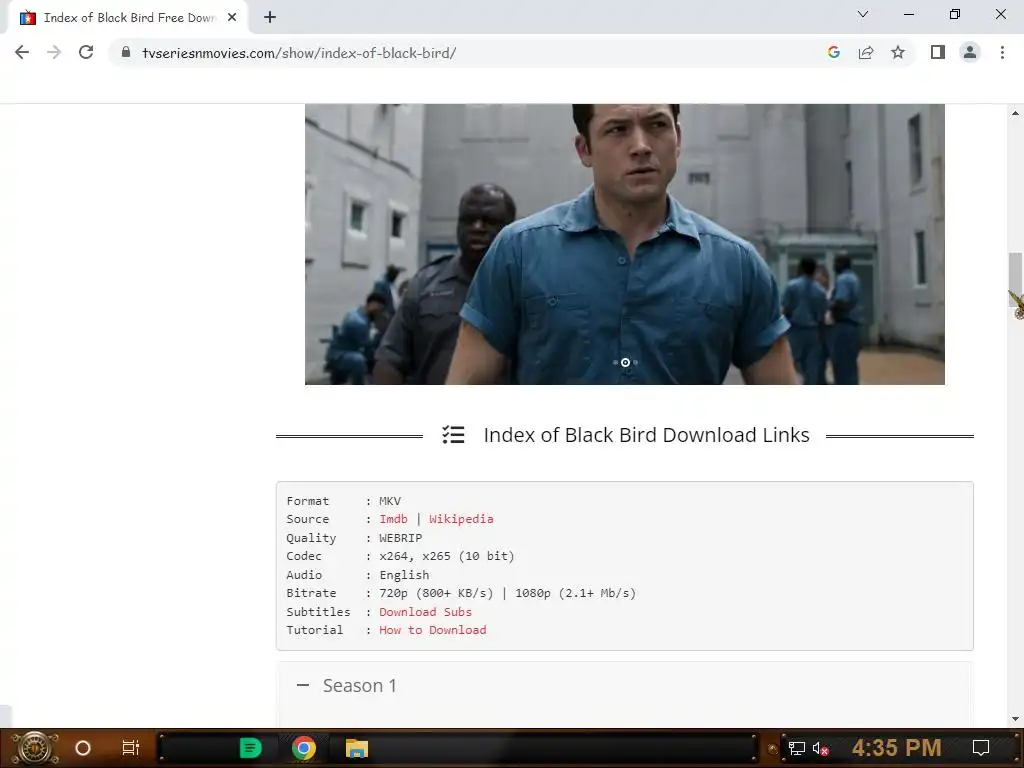The width and height of the screenshot is (1024, 768).
Task: Open network status tray icon
Action: [x=797, y=748]
